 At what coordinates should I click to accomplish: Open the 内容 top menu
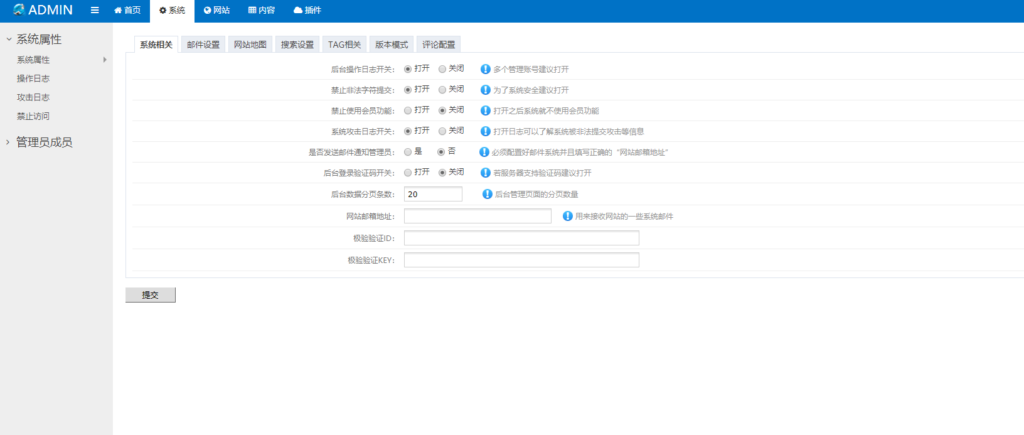[x=261, y=10]
